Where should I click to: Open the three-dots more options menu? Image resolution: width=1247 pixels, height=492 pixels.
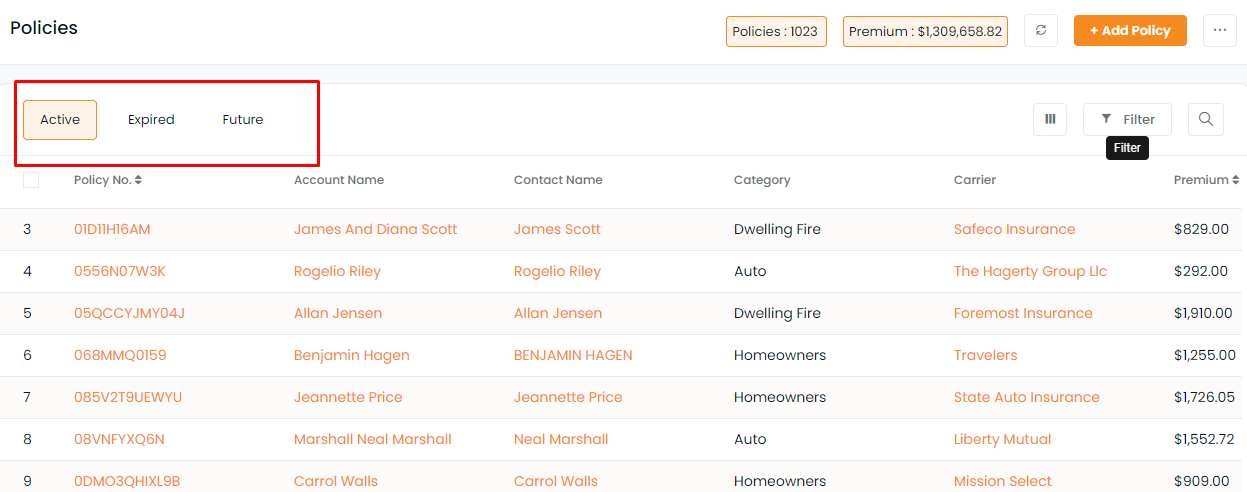coord(1220,31)
